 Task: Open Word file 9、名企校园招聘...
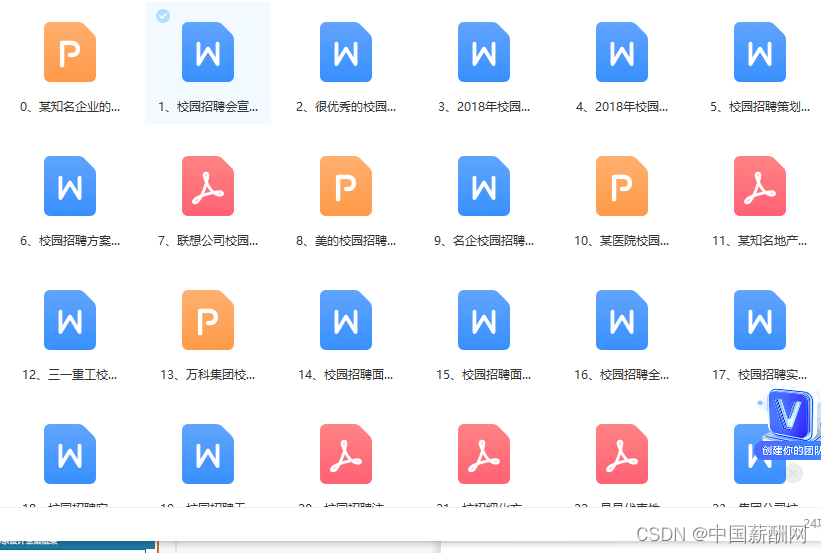[484, 186]
